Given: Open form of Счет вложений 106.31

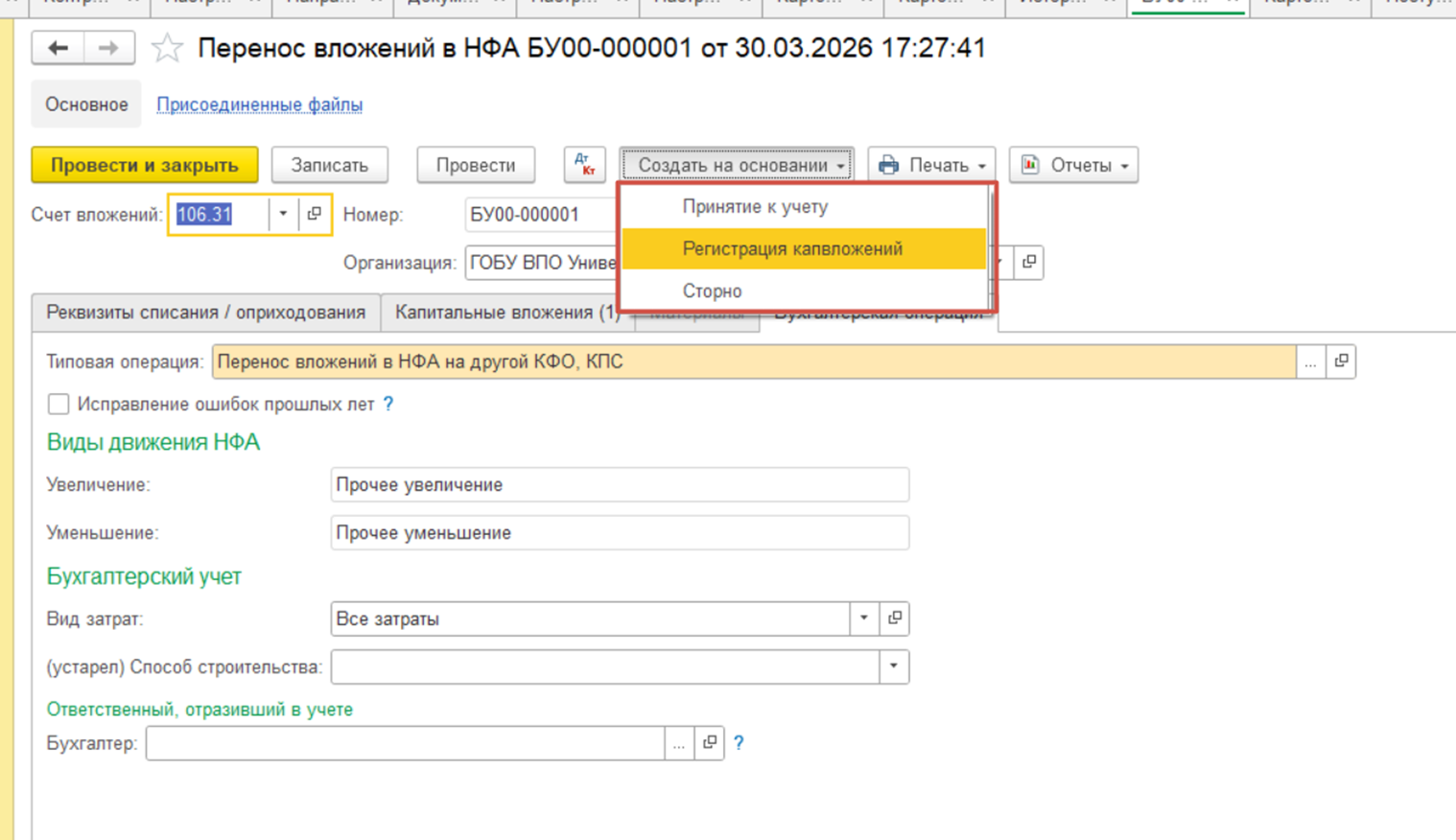Looking at the screenshot, I should 315,214.
